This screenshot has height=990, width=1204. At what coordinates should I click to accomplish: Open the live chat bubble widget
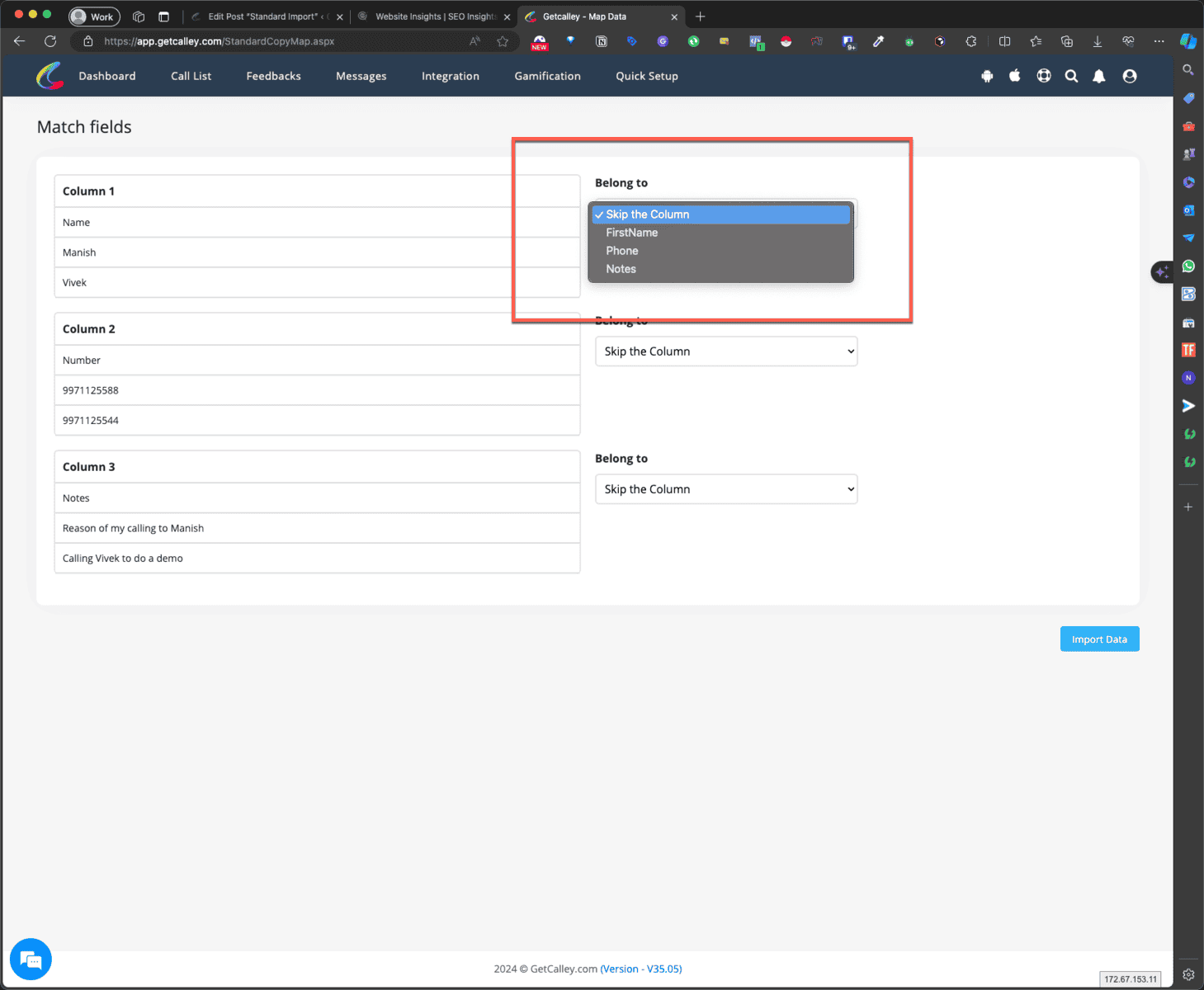31,959
